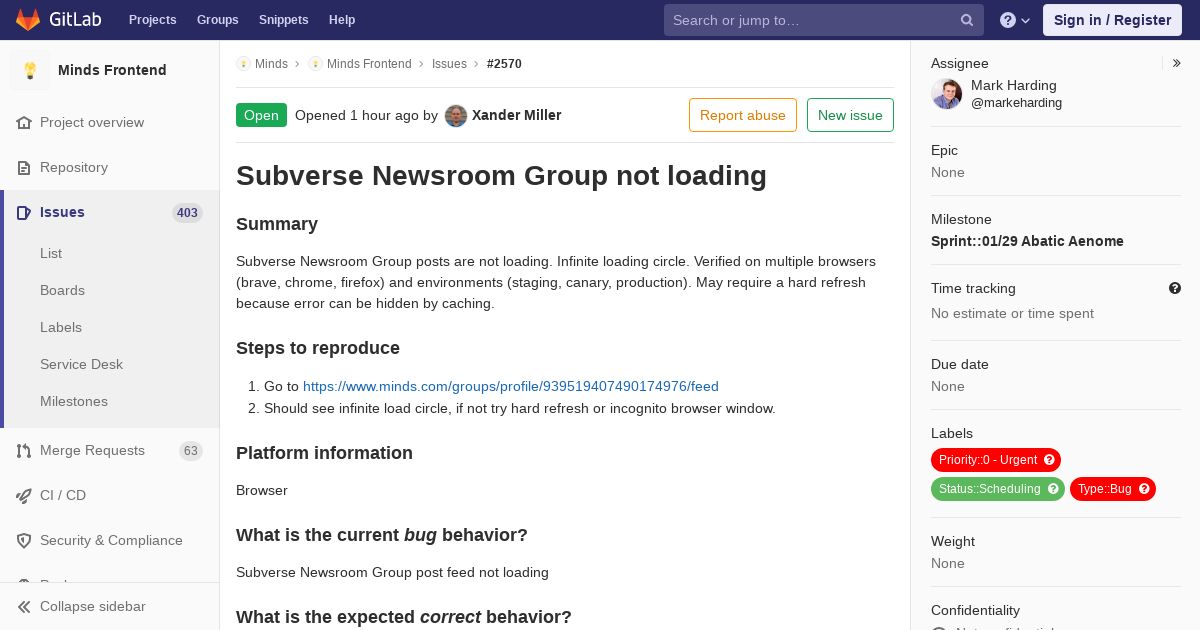Click the Open status badge
This screenshot has width=1200, height=630.
[261, 115]
